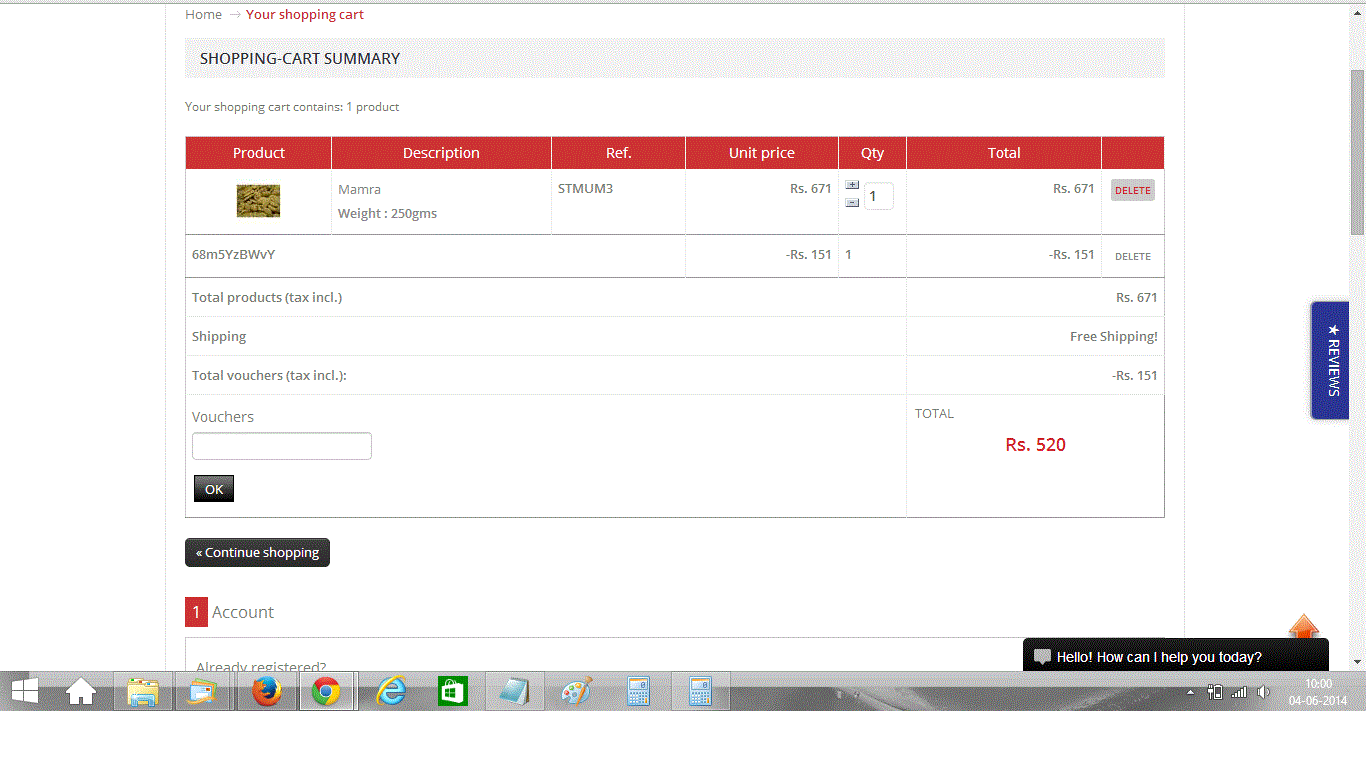The image size is (1366, 768).
Task: Open the Reviews side tab
Action: [1331, 360]
